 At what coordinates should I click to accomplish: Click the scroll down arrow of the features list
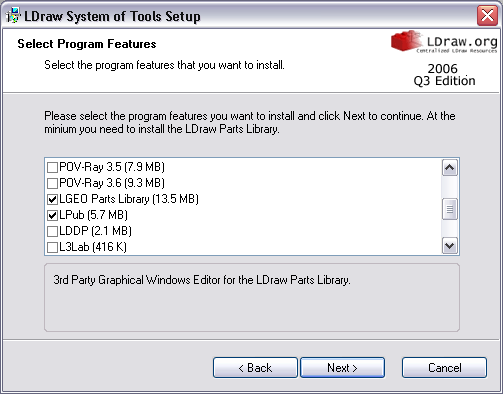pyautogui.click(x=450, y=246)
